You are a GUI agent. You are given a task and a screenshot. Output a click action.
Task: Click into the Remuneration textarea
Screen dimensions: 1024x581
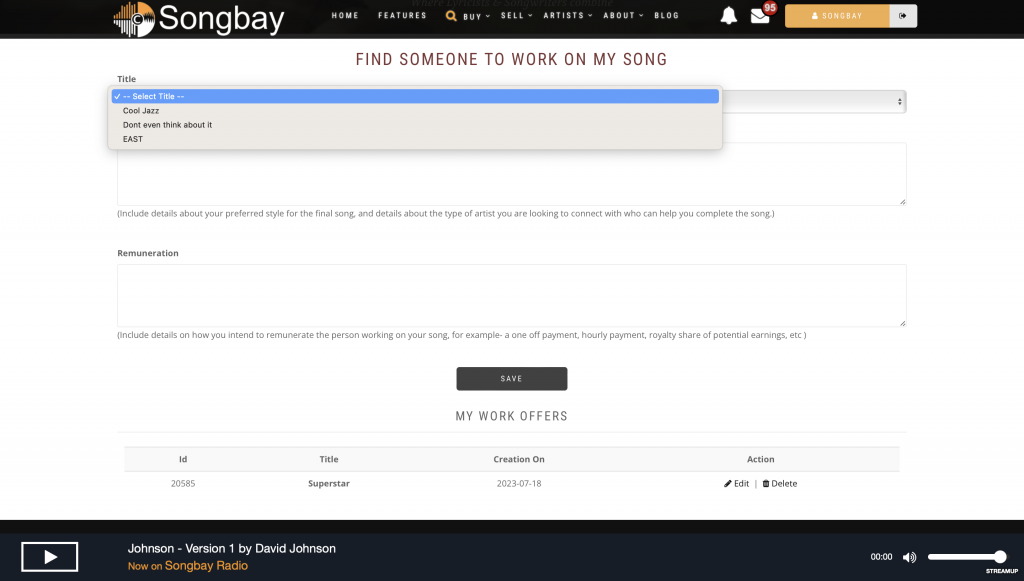[x=511, y=296]
